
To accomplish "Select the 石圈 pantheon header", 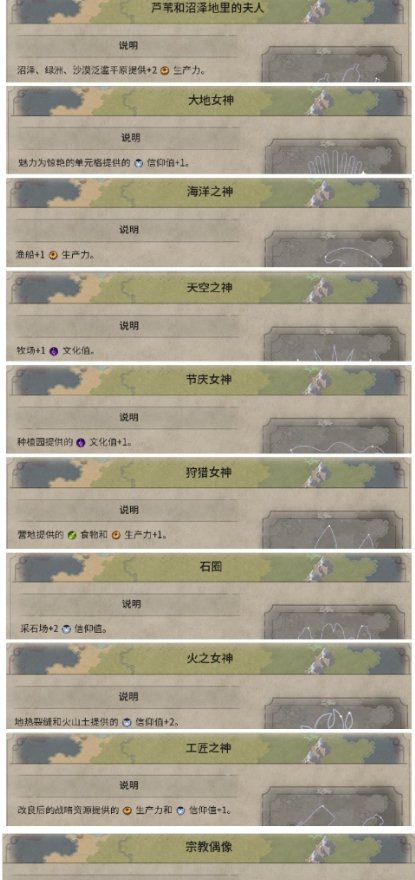I will point(209,566).
